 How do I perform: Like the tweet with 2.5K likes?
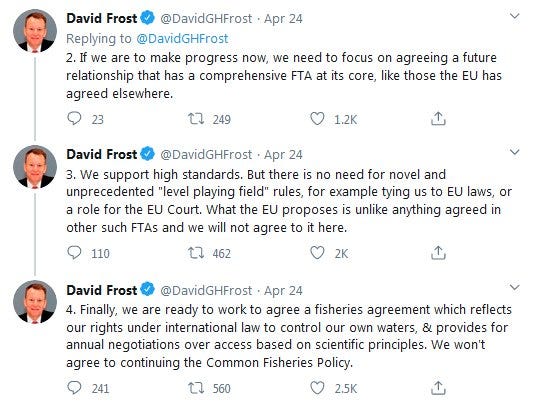tap(317, 388)
